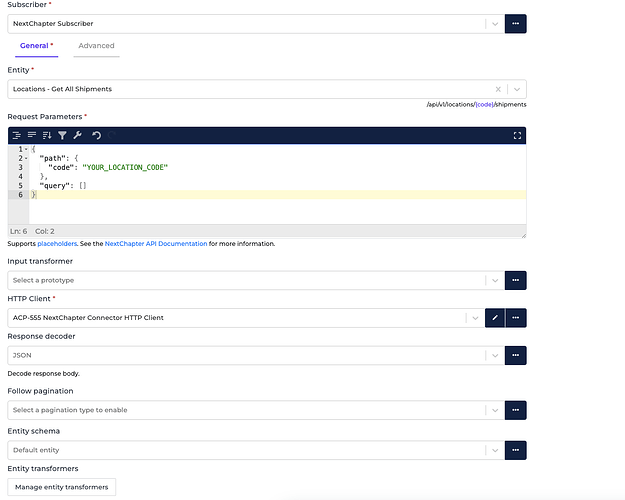
Task: Clear the Entity selection with the X
Action: tap(498, 89)
